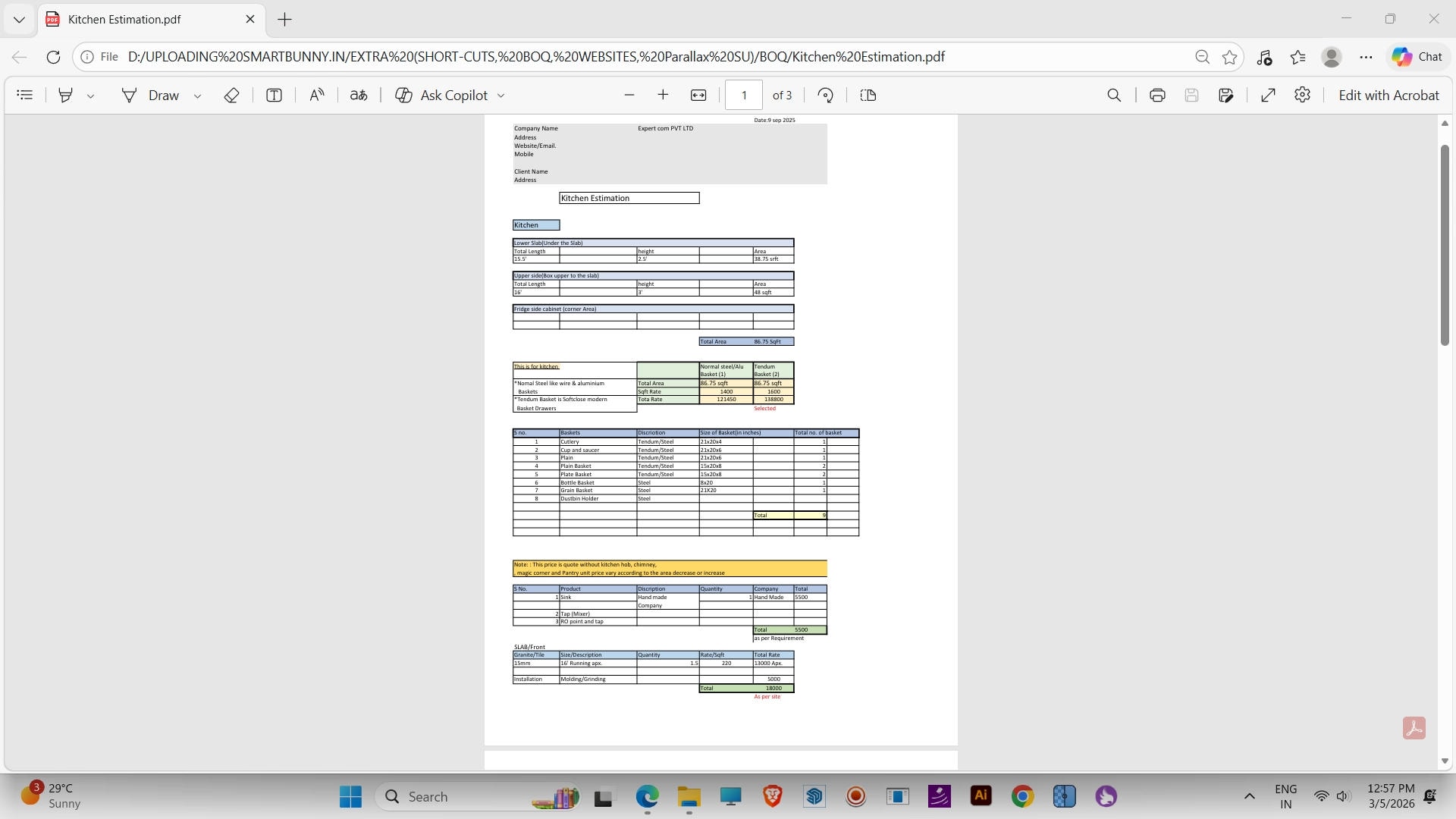Open the PDF find search icon
The image size is (1456, 819).
point(1114,95)
